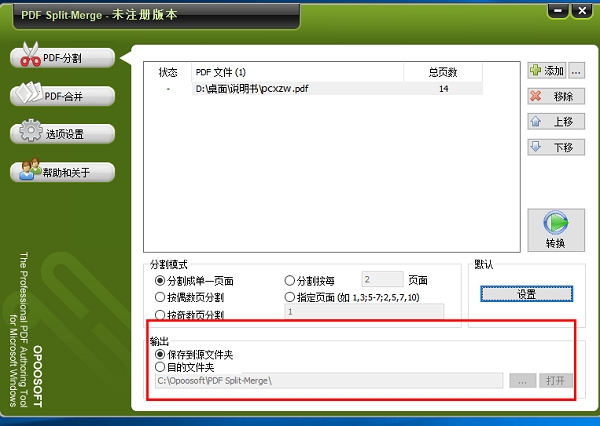Select 分割成单一页面 radio option
The image size is (600, 426).
tap(194, 281)
